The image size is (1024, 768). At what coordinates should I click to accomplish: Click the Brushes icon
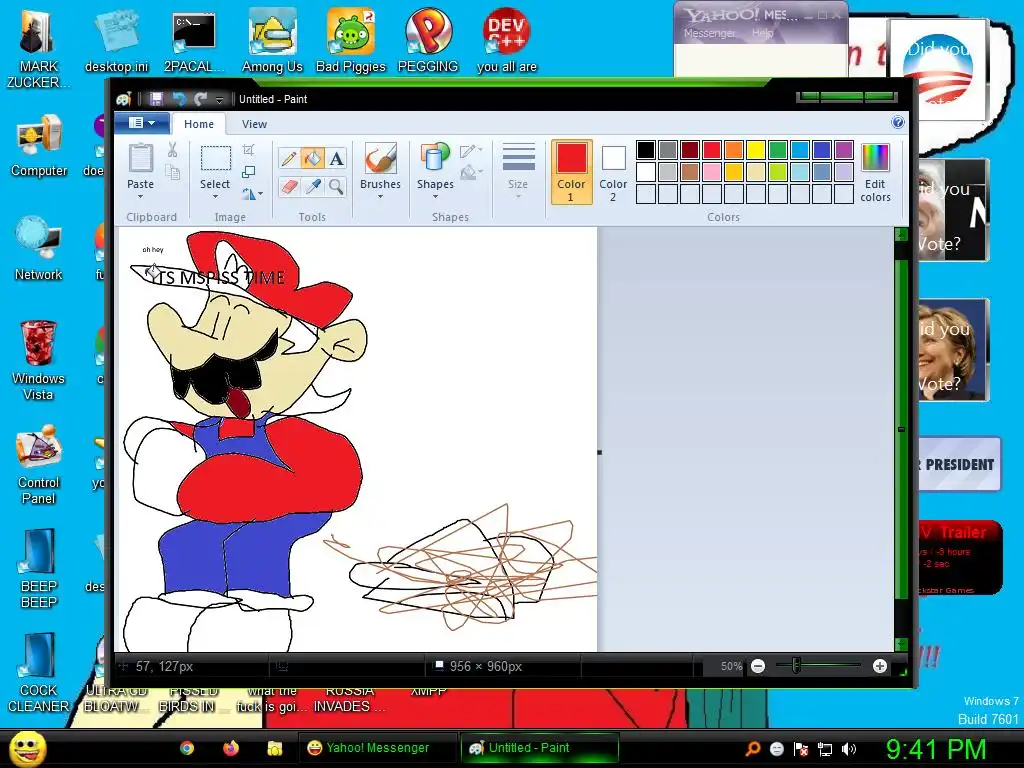(380, 158)
